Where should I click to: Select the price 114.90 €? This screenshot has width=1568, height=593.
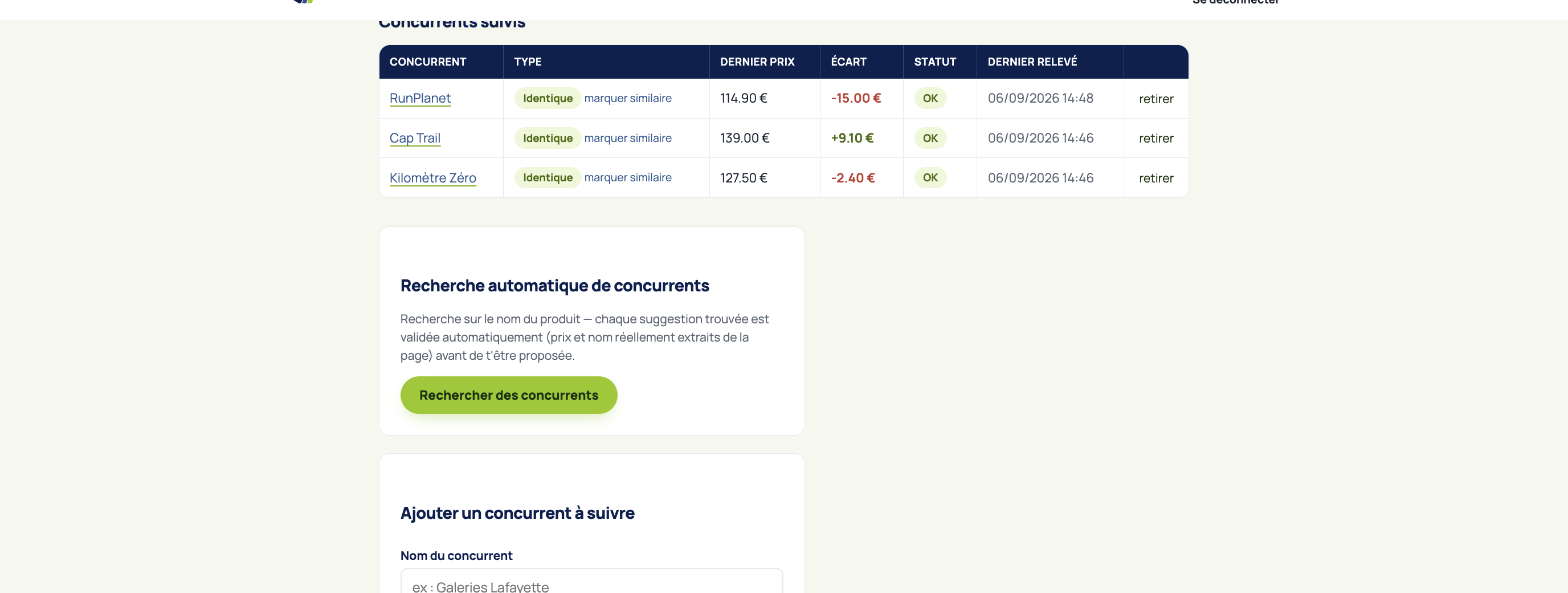[743, 98]
